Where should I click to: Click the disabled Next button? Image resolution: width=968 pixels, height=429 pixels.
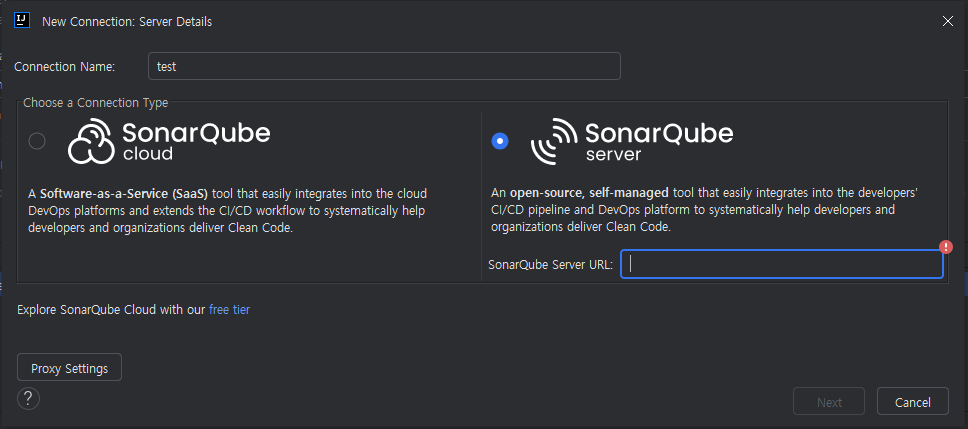click(x=829, y=402)
